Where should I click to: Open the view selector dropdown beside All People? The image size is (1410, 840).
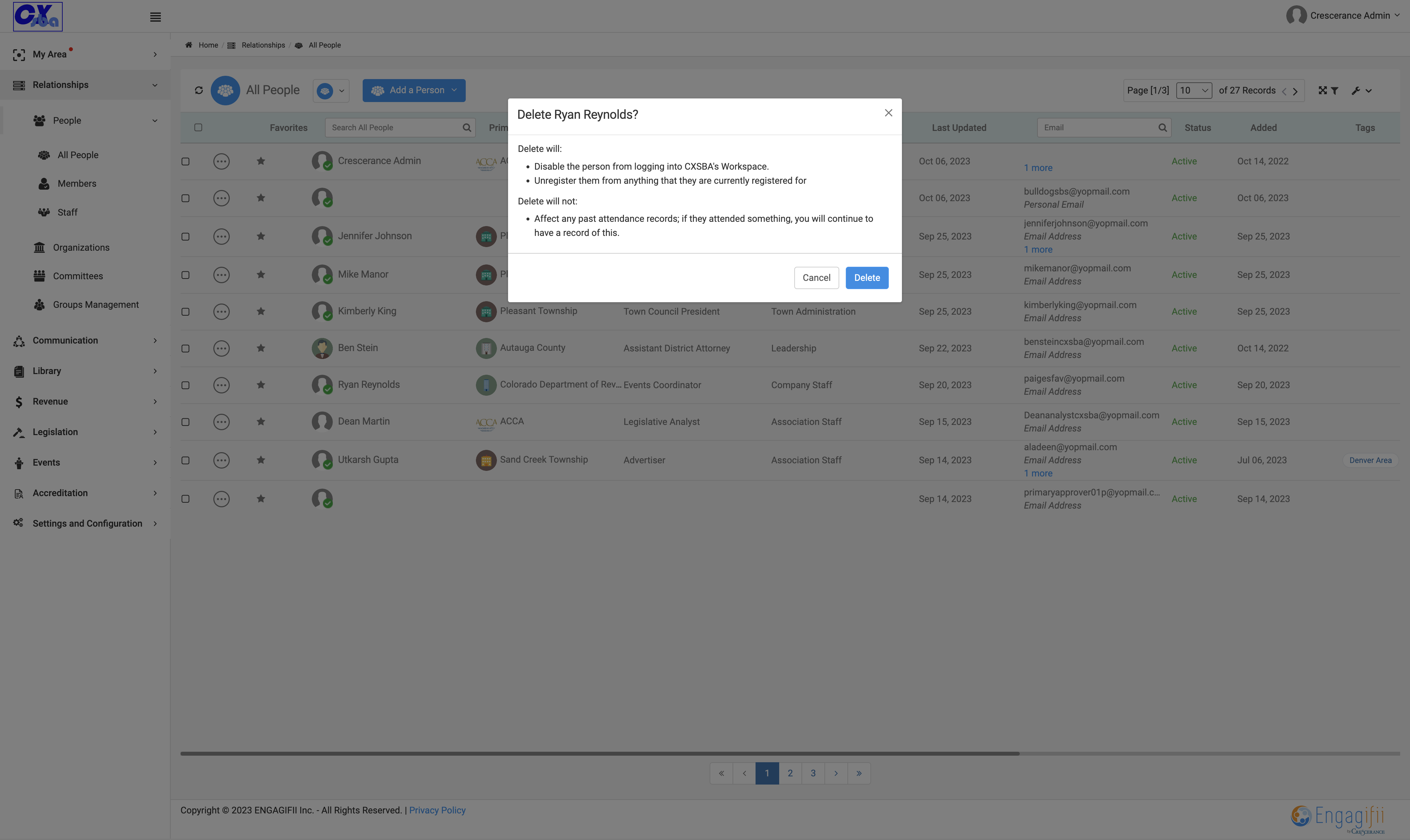(331, 91)
